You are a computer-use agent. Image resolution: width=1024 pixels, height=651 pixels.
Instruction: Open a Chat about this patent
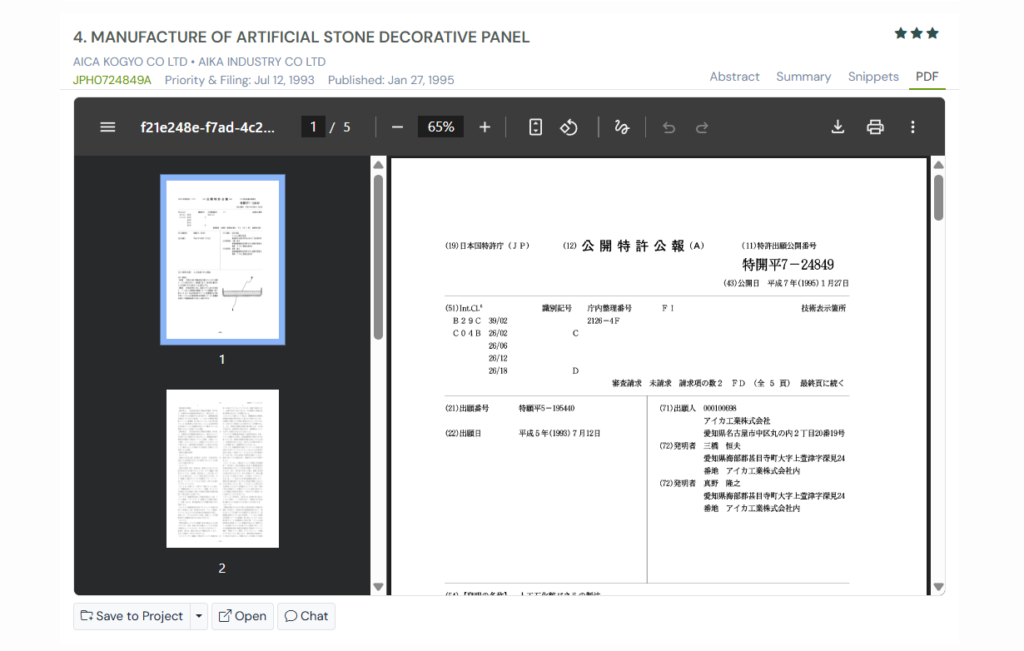[x=306, y=616]
